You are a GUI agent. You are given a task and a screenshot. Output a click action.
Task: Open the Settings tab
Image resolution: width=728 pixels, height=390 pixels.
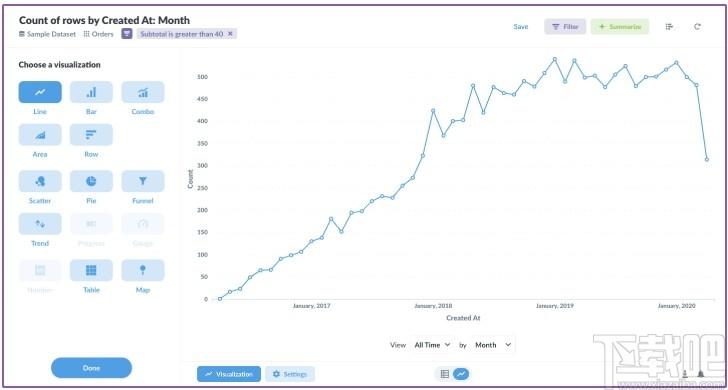click(x=290, y=374)
